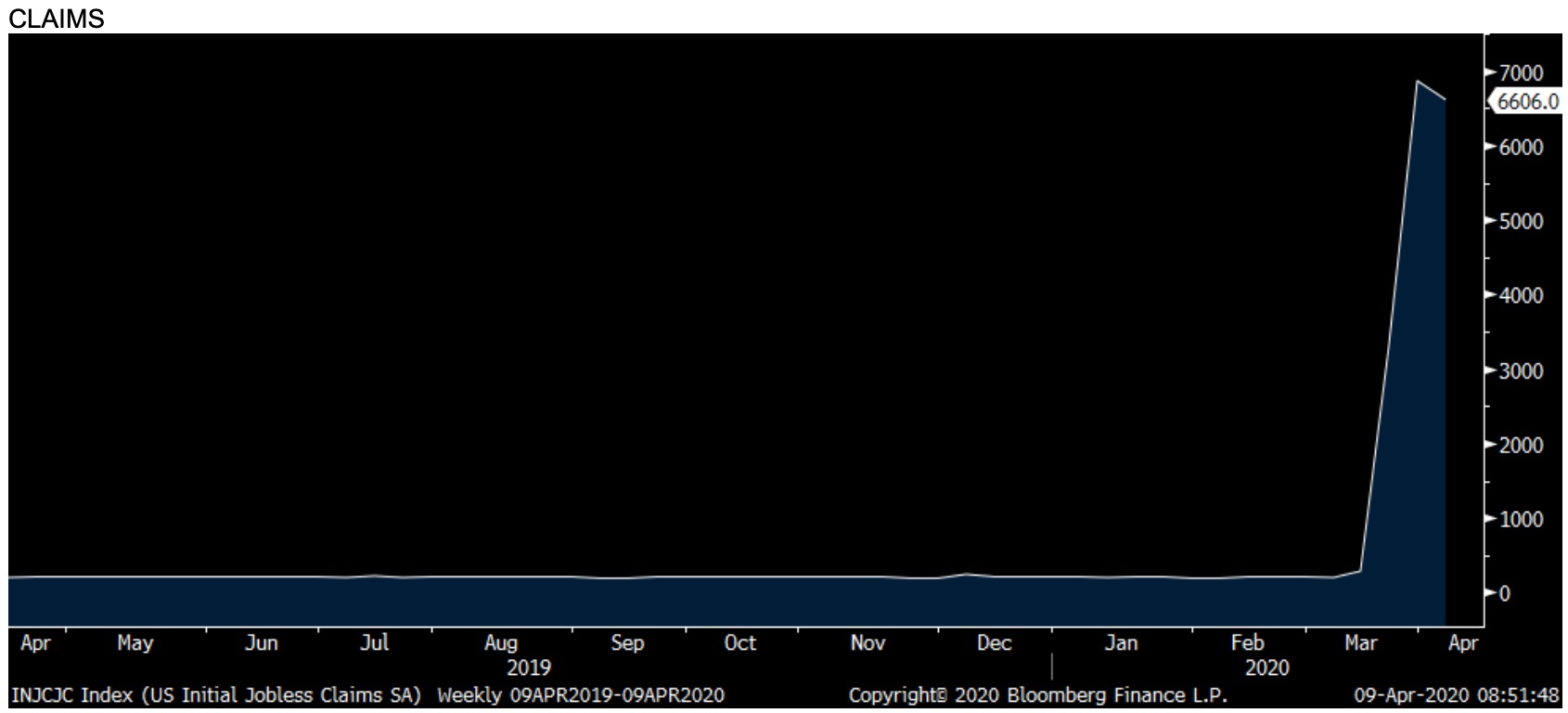Select the Jul month on time axis
Image resolution: width=1568 pixels, height=713 pixels.
click(x=374, y=643)
